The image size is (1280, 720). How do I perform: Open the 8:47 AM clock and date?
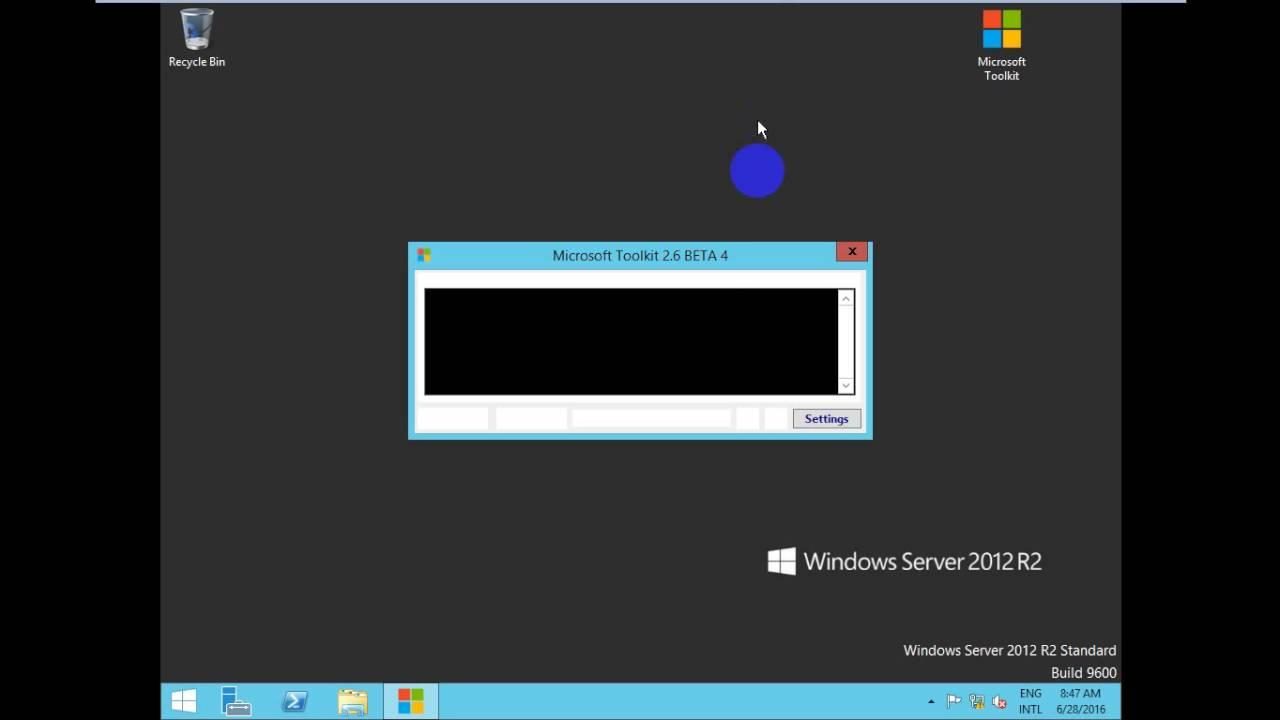(1080, 701)
